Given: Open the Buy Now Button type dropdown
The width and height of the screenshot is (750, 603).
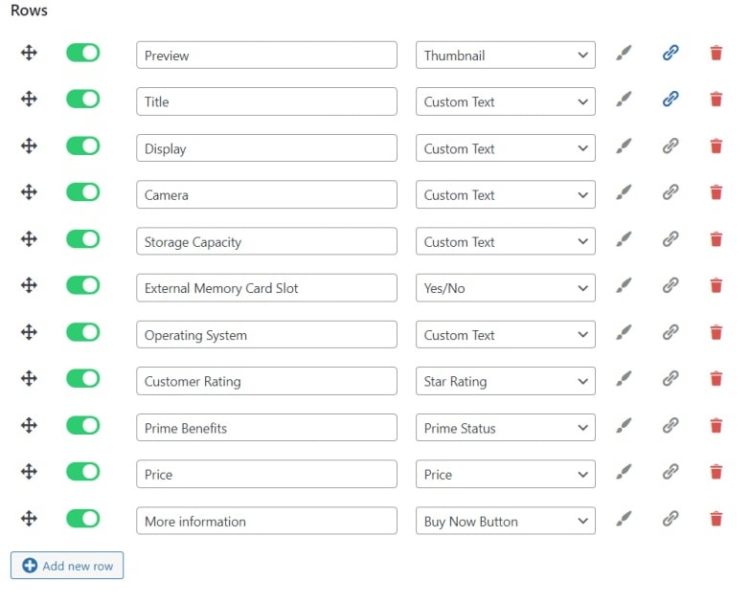Looking at the screenshot, I should point(506,521).
